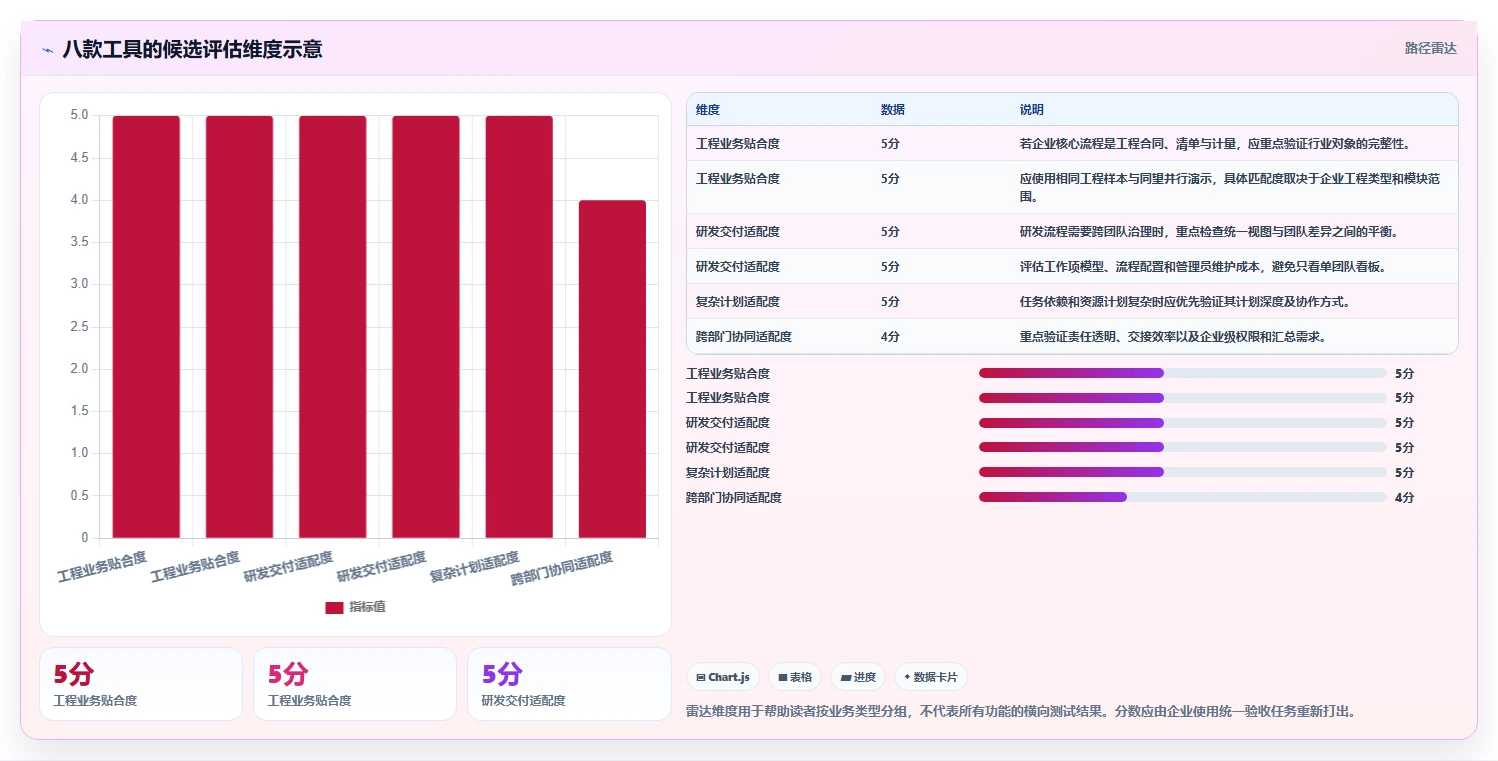
Task: Click the Chart.js chip
Action: pos(723,677)
